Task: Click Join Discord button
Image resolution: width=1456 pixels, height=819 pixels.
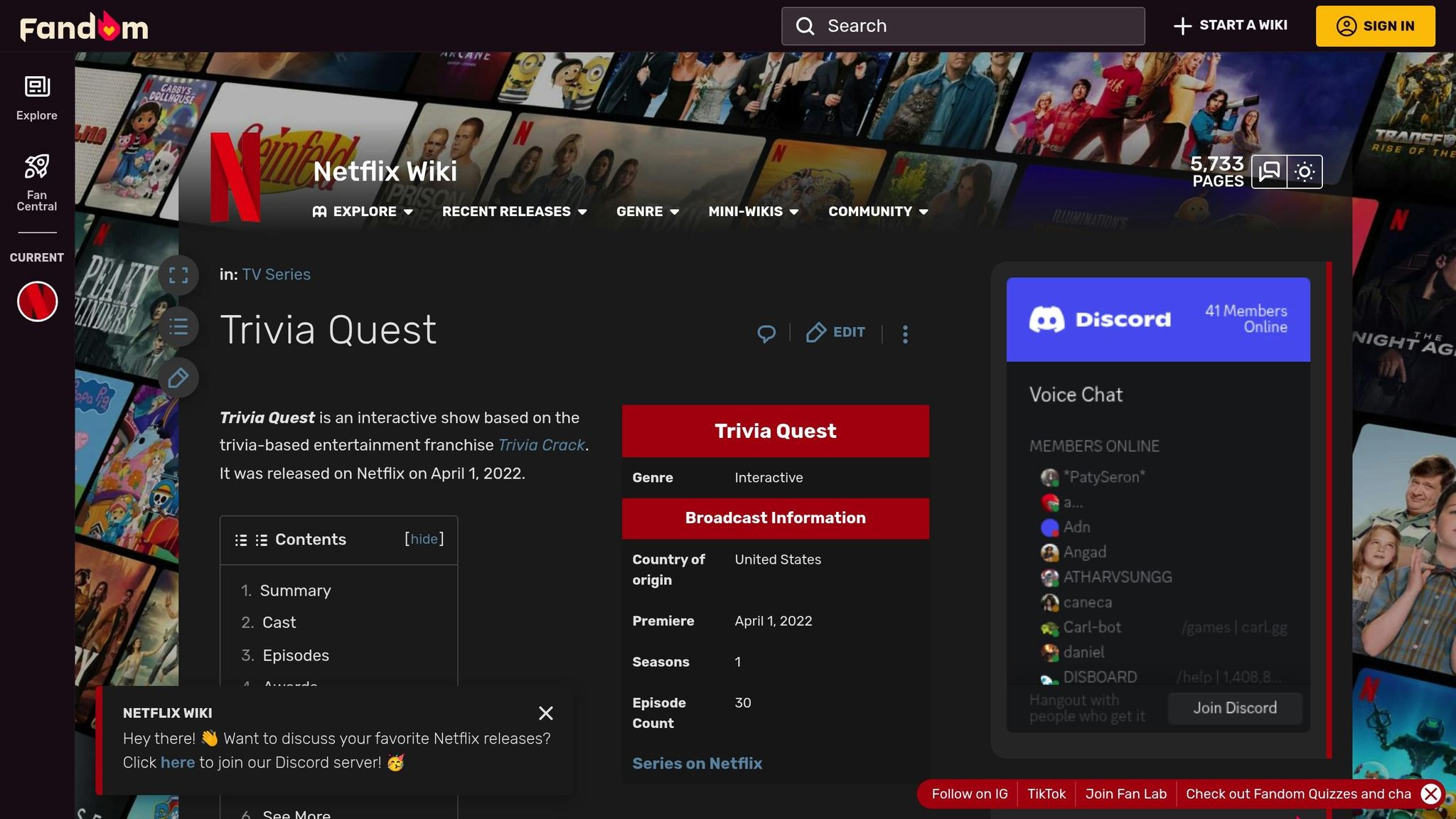Action: [1235, 708]
